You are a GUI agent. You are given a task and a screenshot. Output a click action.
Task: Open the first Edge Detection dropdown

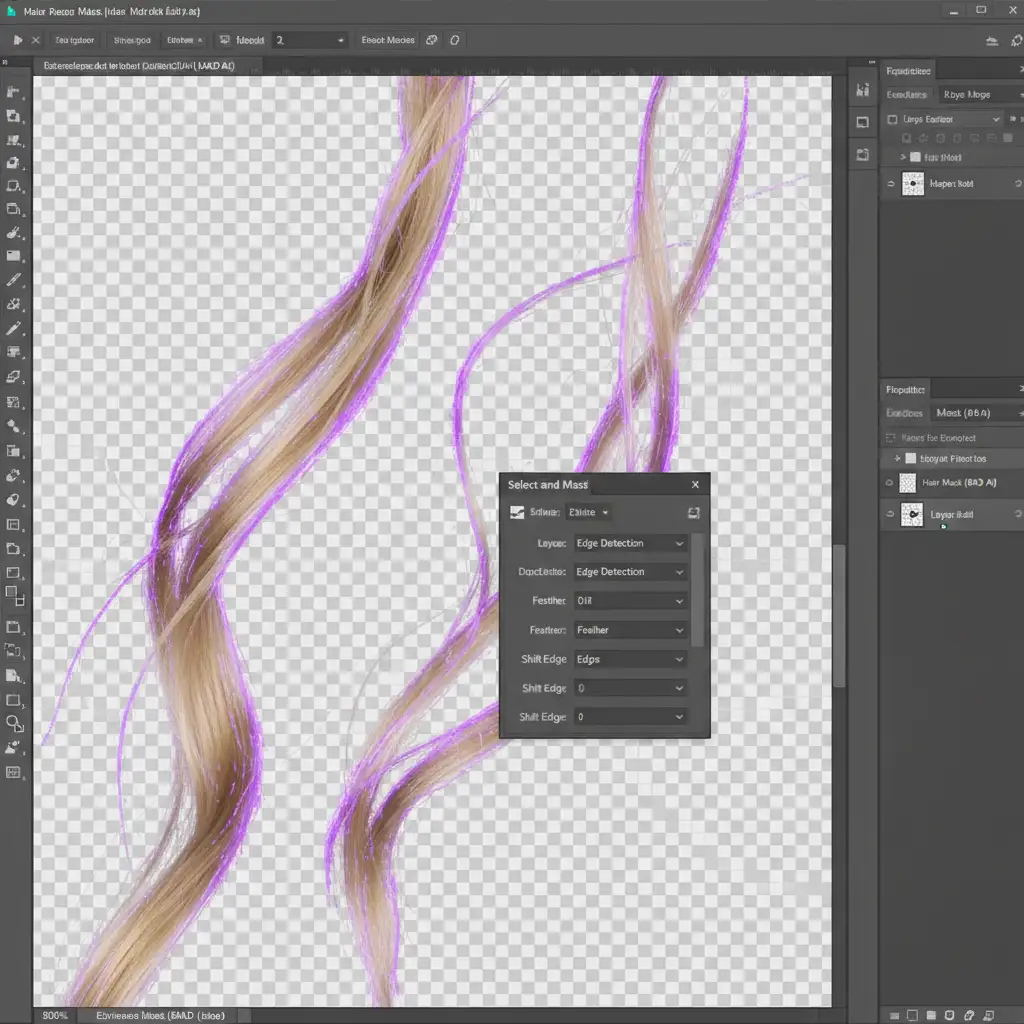630,543
